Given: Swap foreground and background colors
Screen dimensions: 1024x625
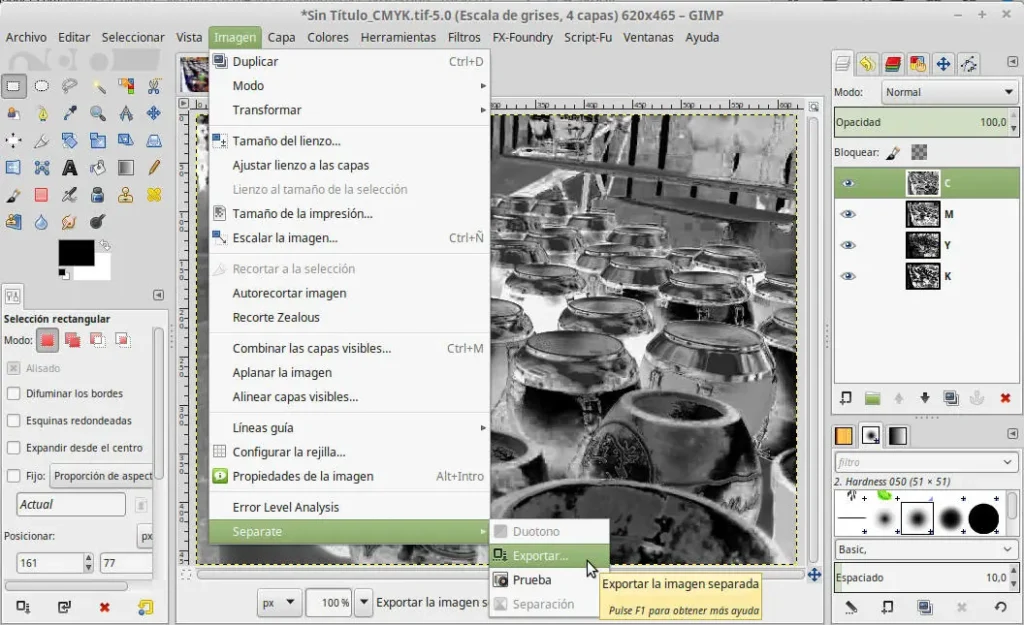Looking at the screenshot, I should point(104,245).
